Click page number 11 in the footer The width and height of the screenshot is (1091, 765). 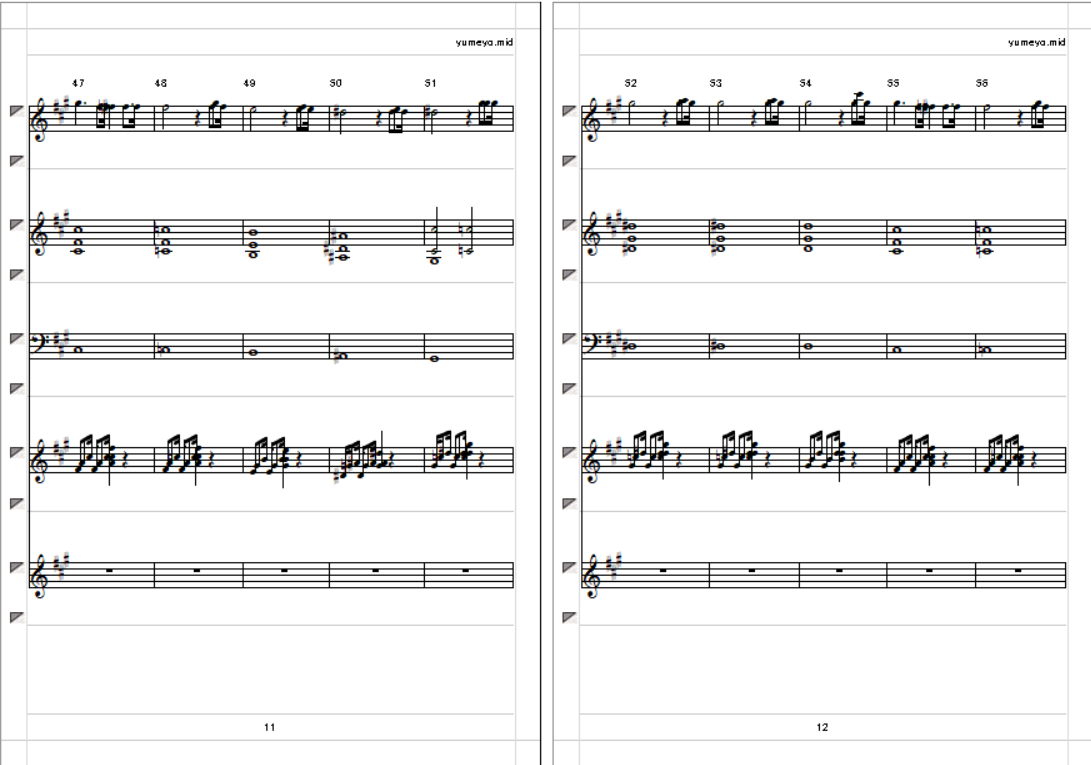point(270,727)
